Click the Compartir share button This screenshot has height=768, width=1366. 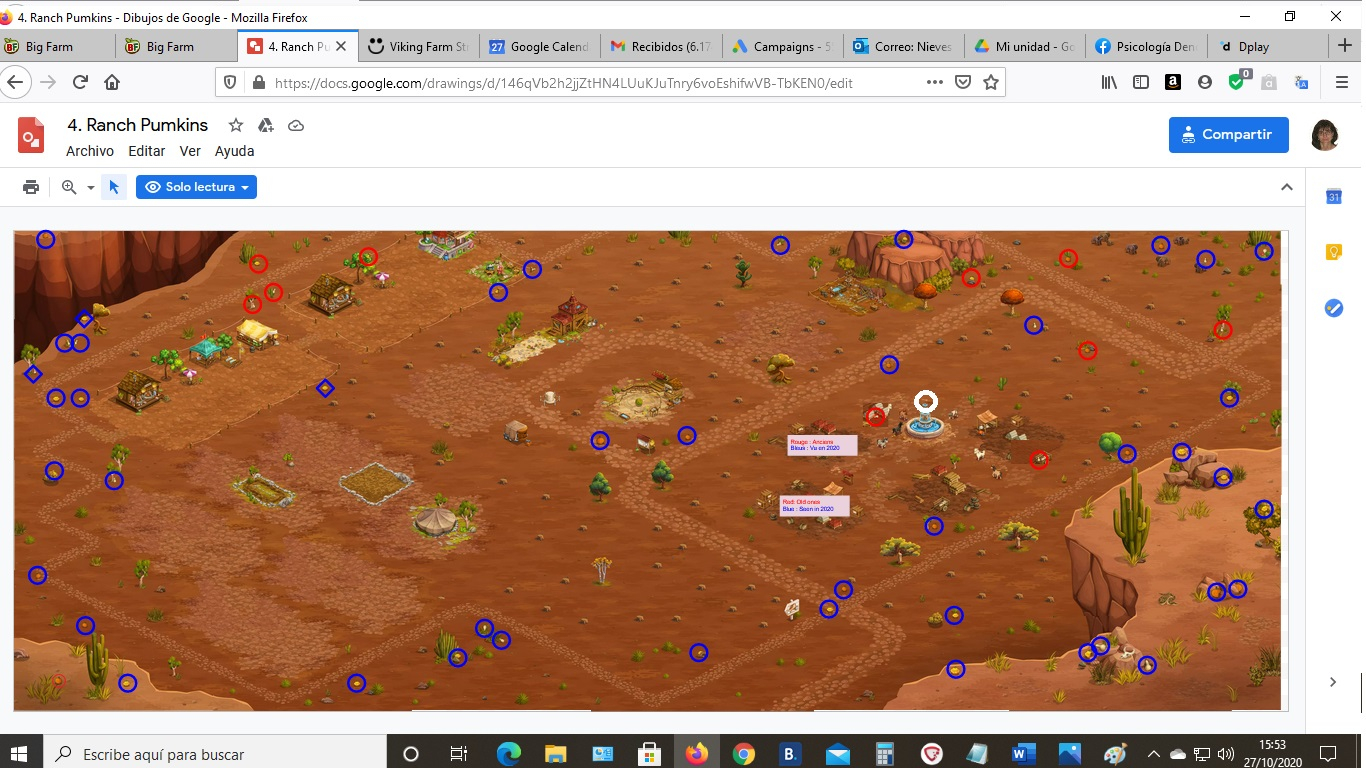point(1228,135)
